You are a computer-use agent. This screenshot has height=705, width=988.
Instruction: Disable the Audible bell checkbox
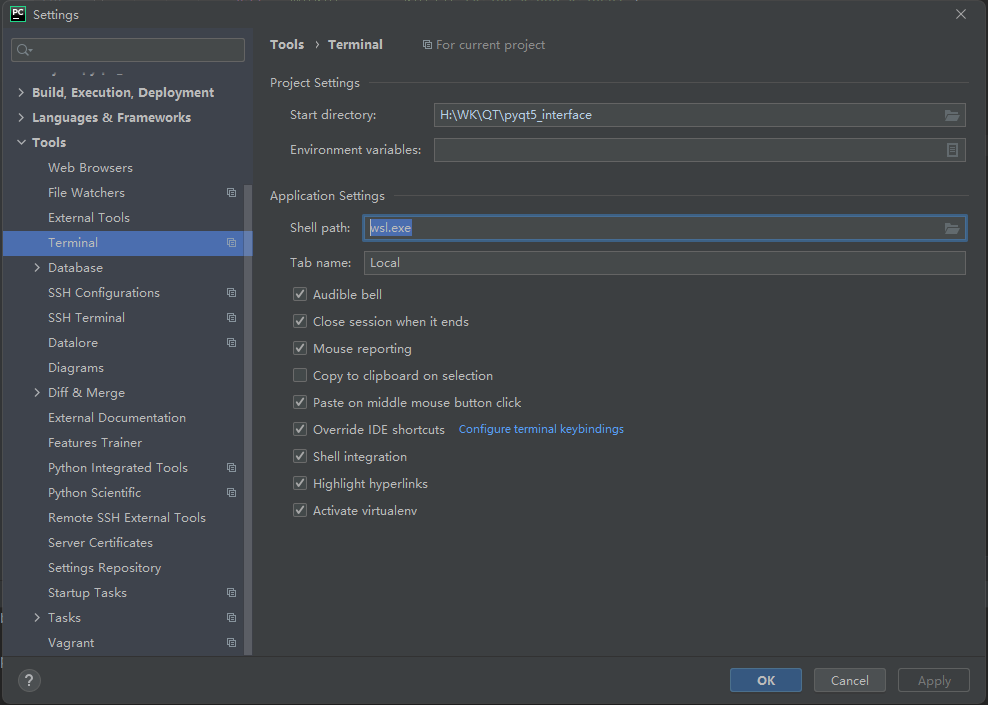tap(300, 295)
